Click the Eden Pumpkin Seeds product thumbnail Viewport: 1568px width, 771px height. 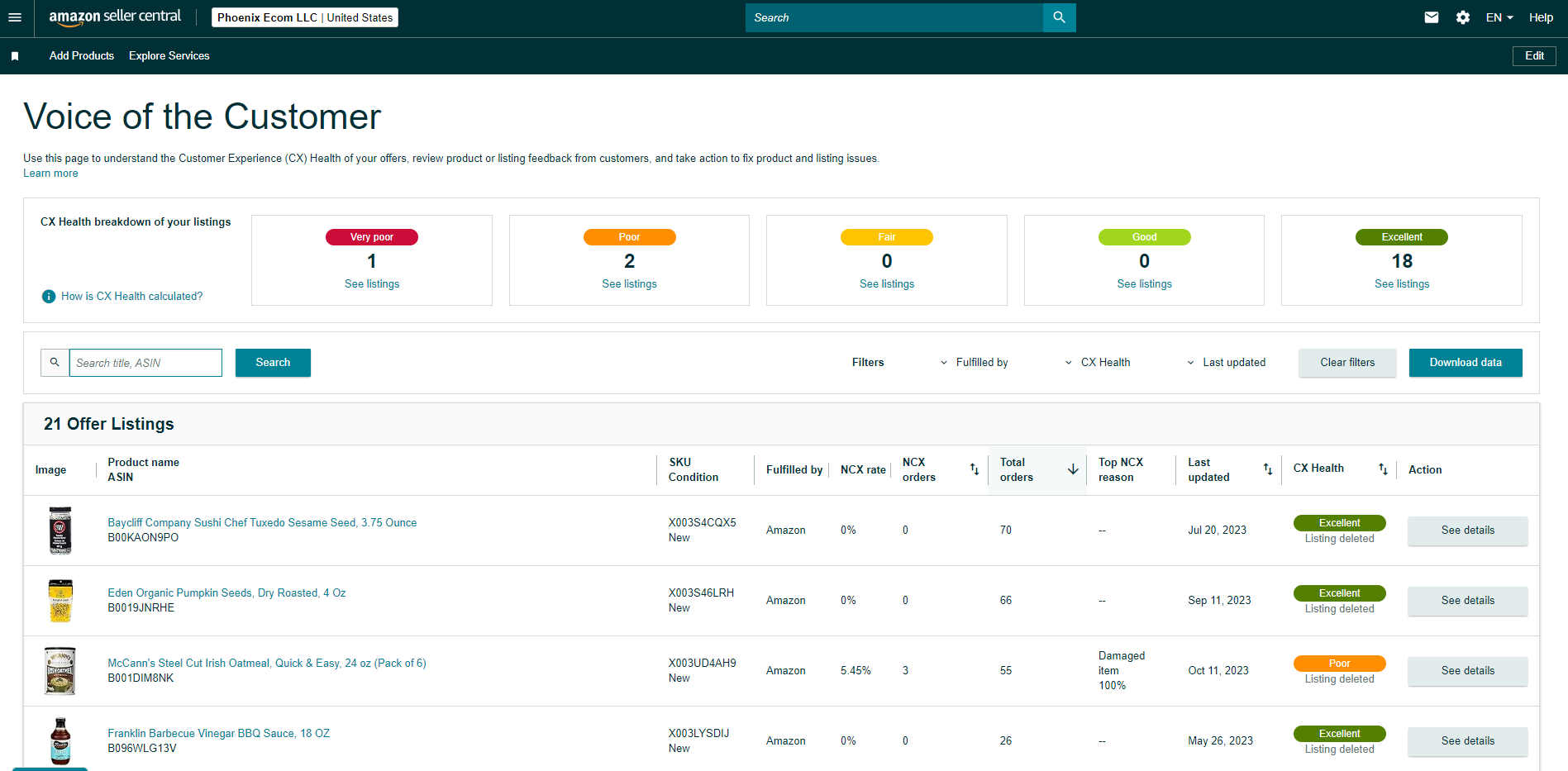coord(60,601)
